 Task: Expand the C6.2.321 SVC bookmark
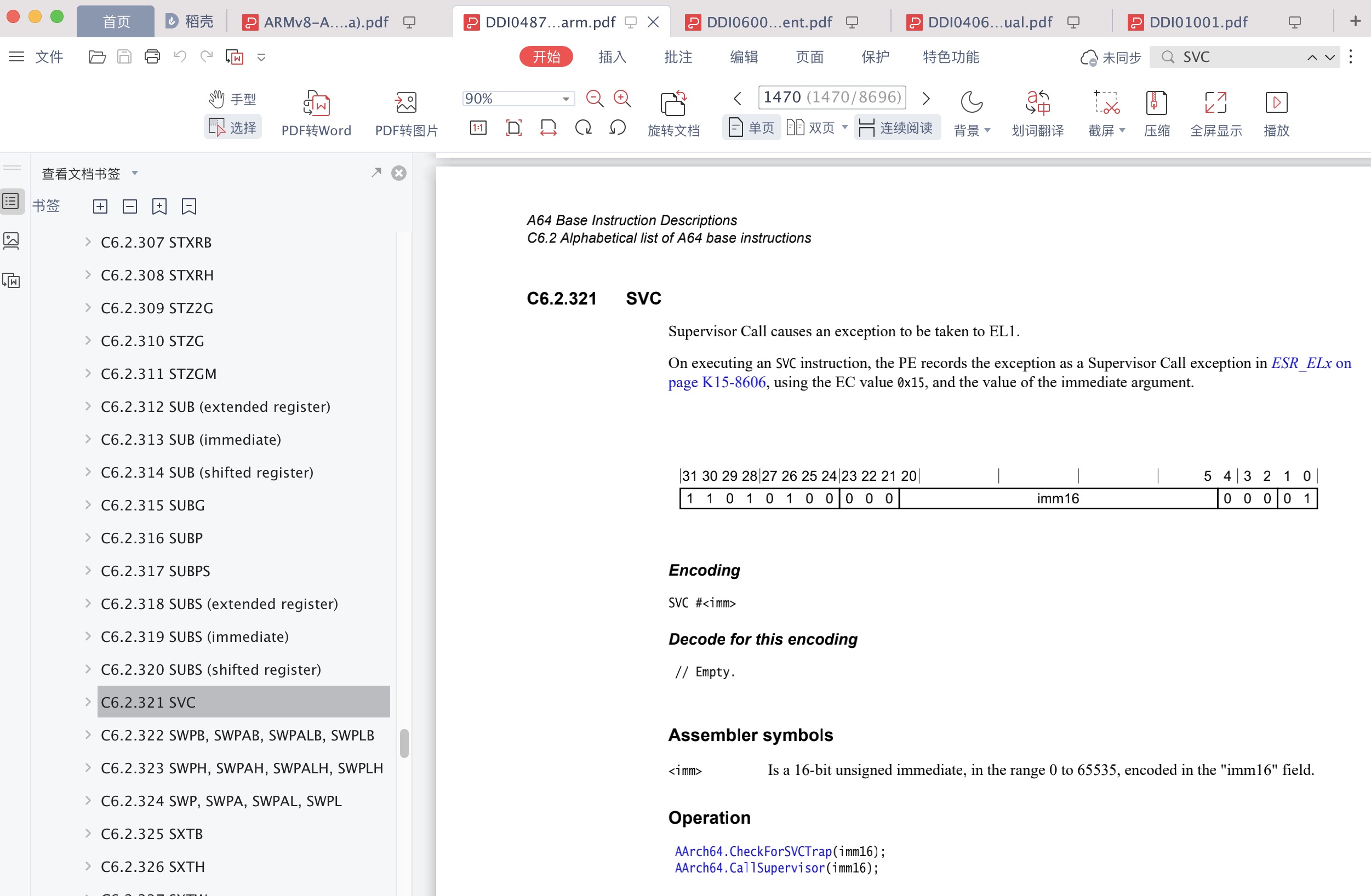point(88,702)
